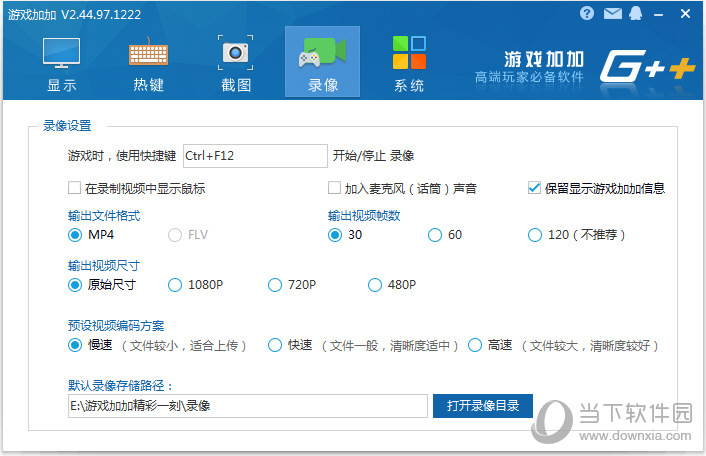Open the 热键 hotkey tab
This screenshot has width=706, height=456.
tap(148, 63)
